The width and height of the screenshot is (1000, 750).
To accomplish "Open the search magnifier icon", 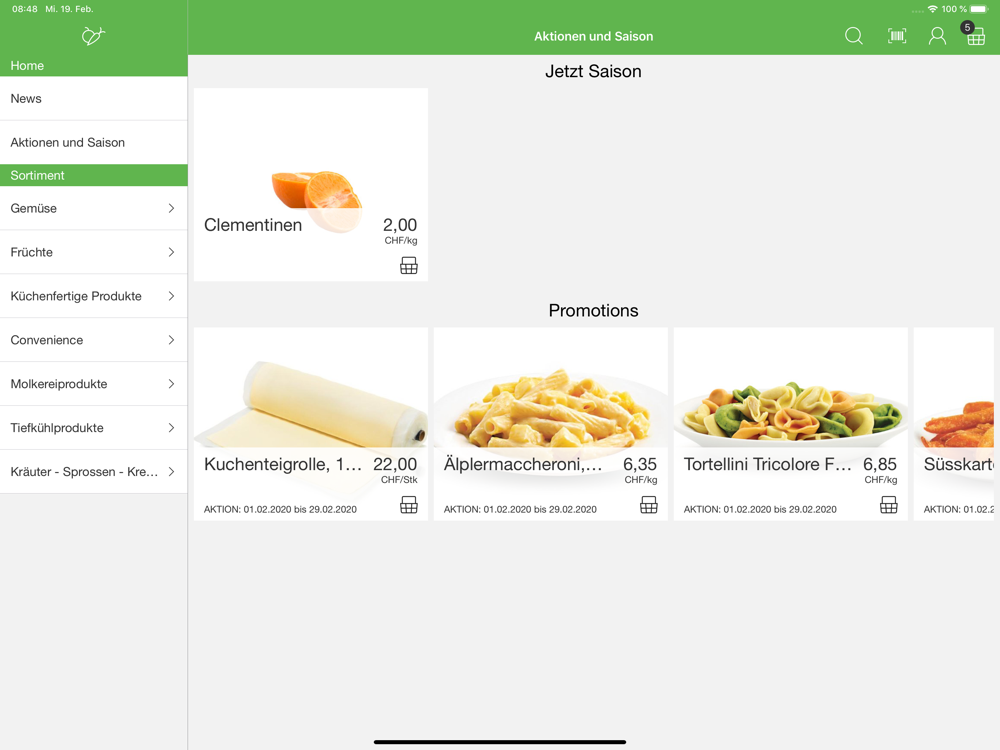I will pos(853,36).
